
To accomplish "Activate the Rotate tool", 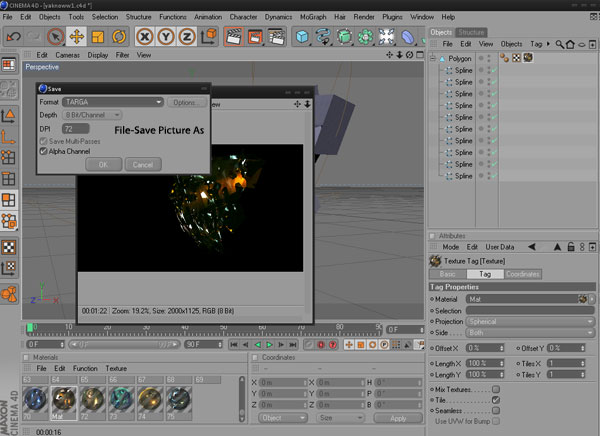I will pos(119,37).
